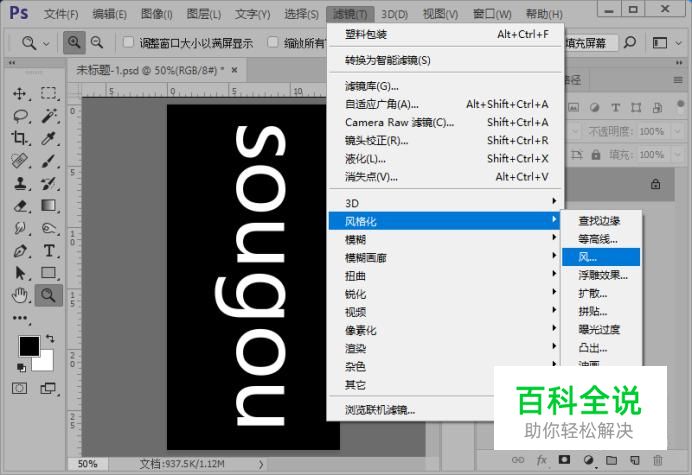Screen dimensions: 692x475
Task: Choose 浮雕效果... emboss filter
Action: 601,275
